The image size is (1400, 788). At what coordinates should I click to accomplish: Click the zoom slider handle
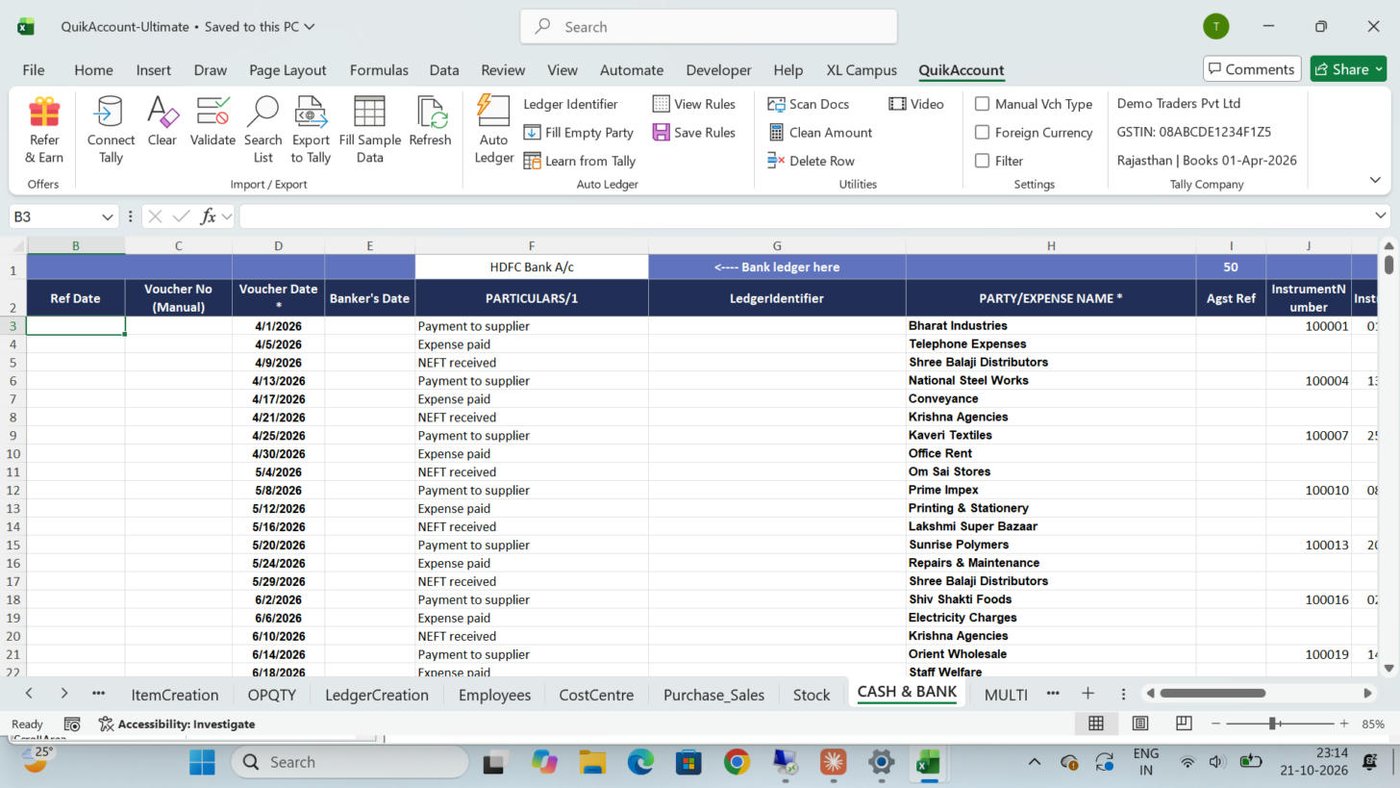click(1273, 723)
